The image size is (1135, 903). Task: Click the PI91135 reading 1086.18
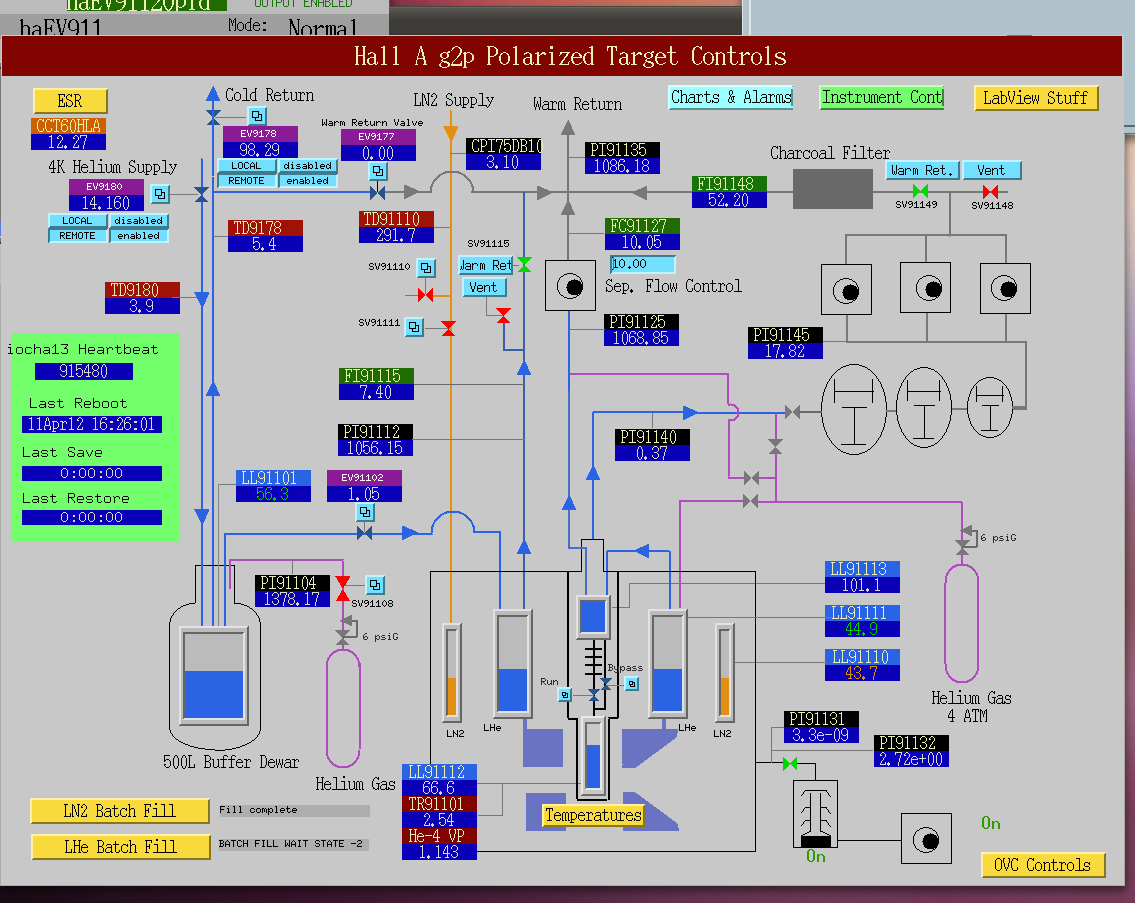[622, 166]
